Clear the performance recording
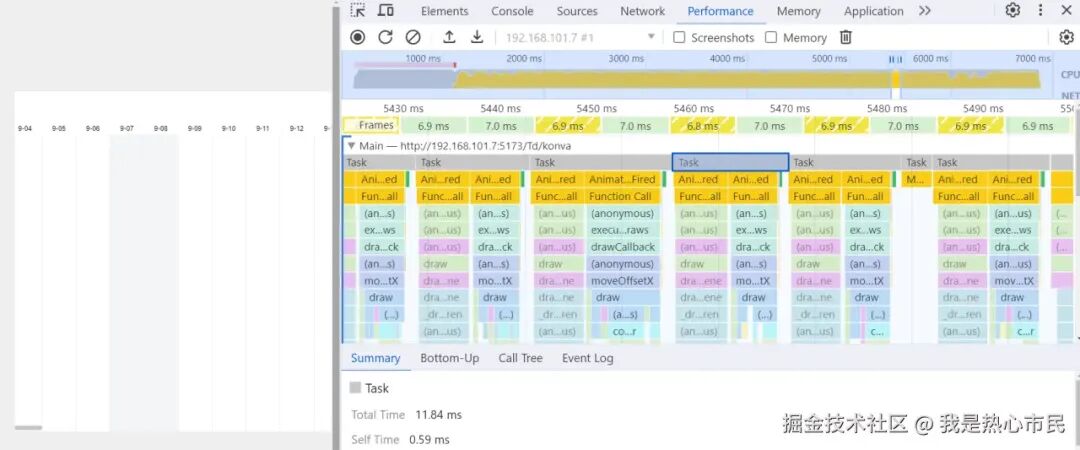Screen dimensions: 1080x450 [413, 37]
